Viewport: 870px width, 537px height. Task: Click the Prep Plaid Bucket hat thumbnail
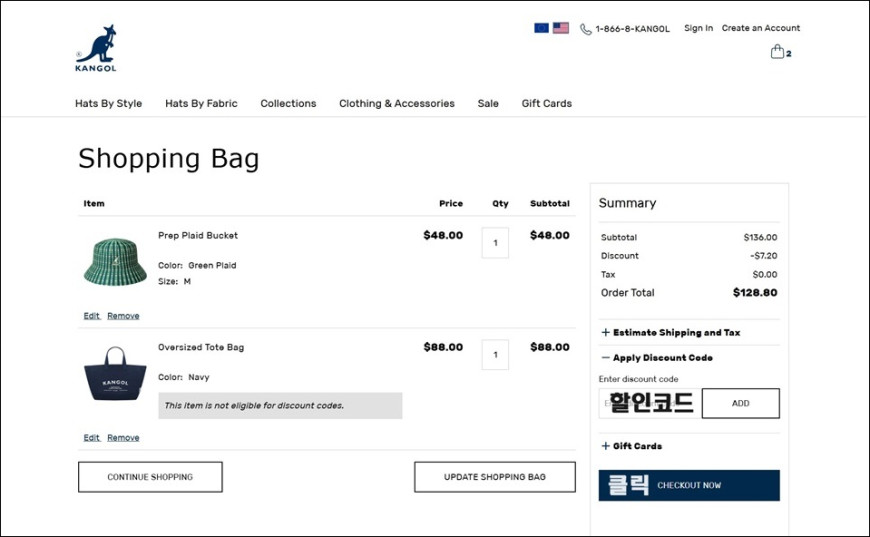[x=115, y=261]
